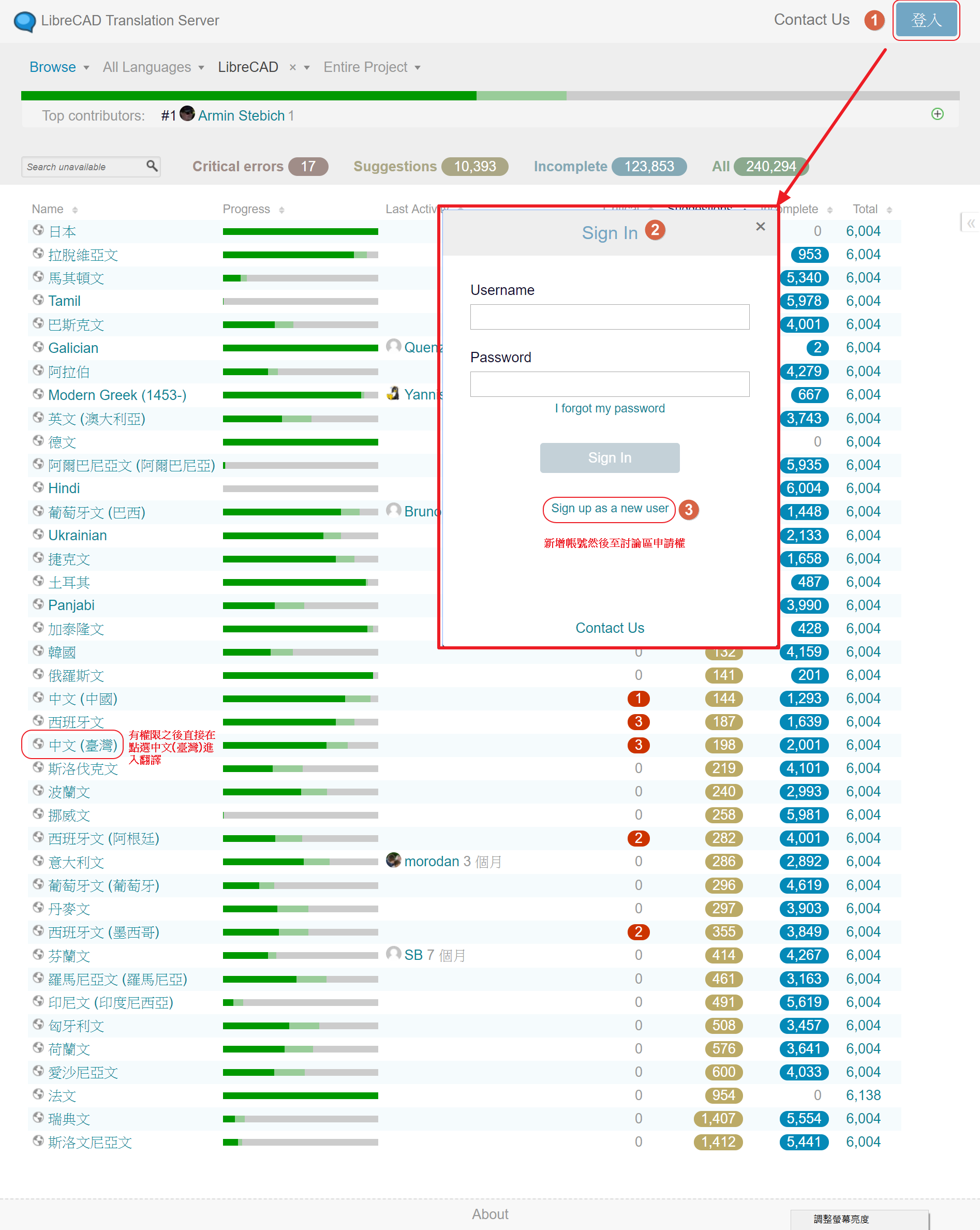Click the 日本 progress bar
The image size is (980, 1230).
(301, 232)
